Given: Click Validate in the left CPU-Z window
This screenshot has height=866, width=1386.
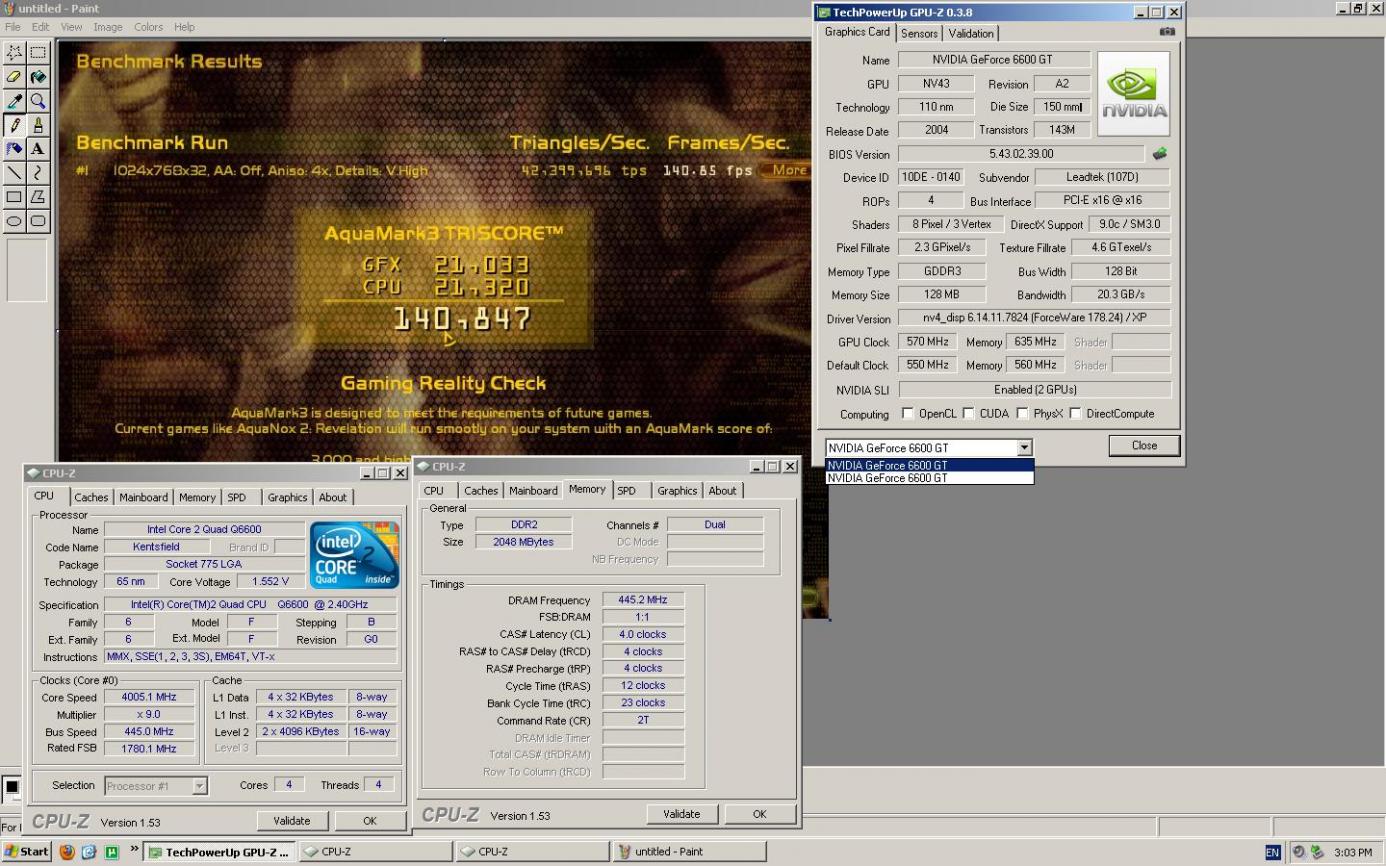Looking at the screenshot, I should pyautogui.click(x=291, y=821).
